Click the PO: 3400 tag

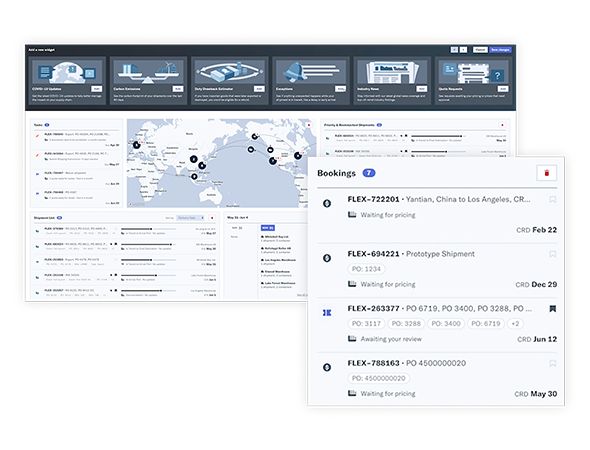446,324
